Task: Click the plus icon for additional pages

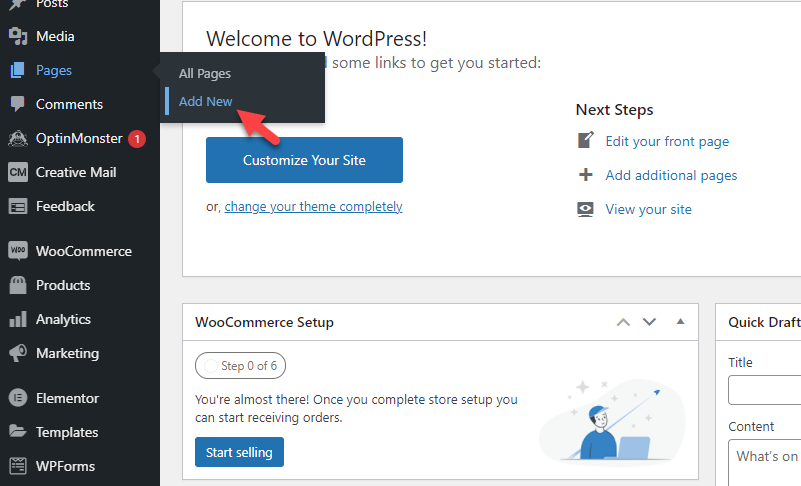Action: click(x=585, y=175)
